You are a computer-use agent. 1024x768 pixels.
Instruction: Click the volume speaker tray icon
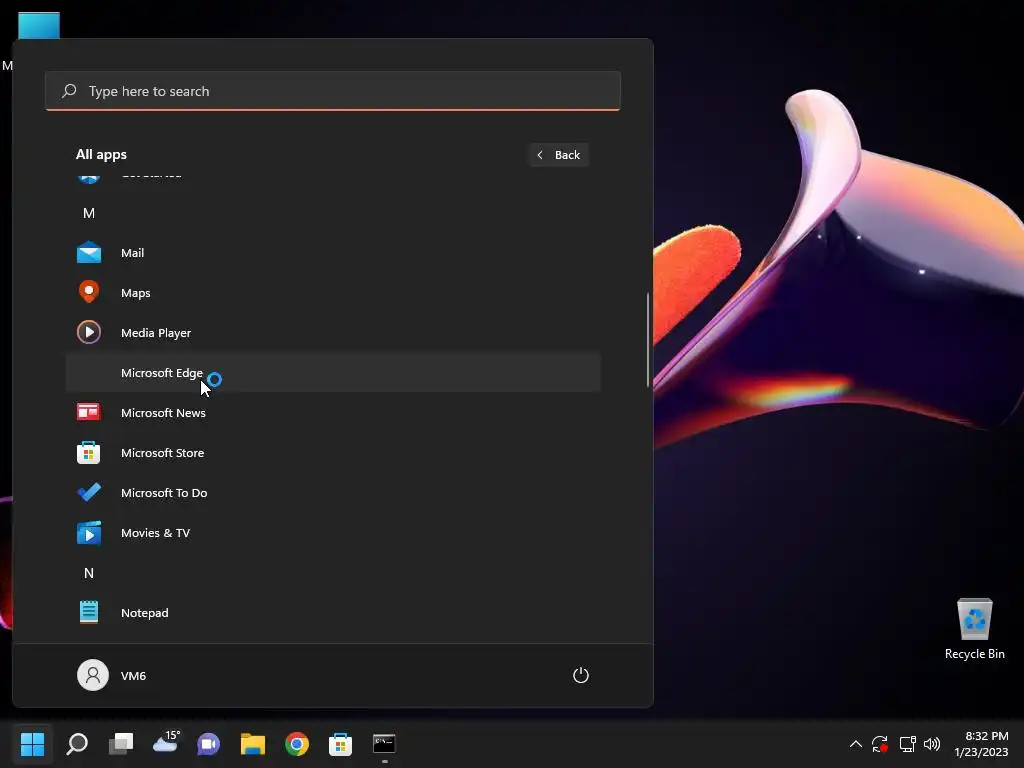pyautogui.click(x=932, y=744)
